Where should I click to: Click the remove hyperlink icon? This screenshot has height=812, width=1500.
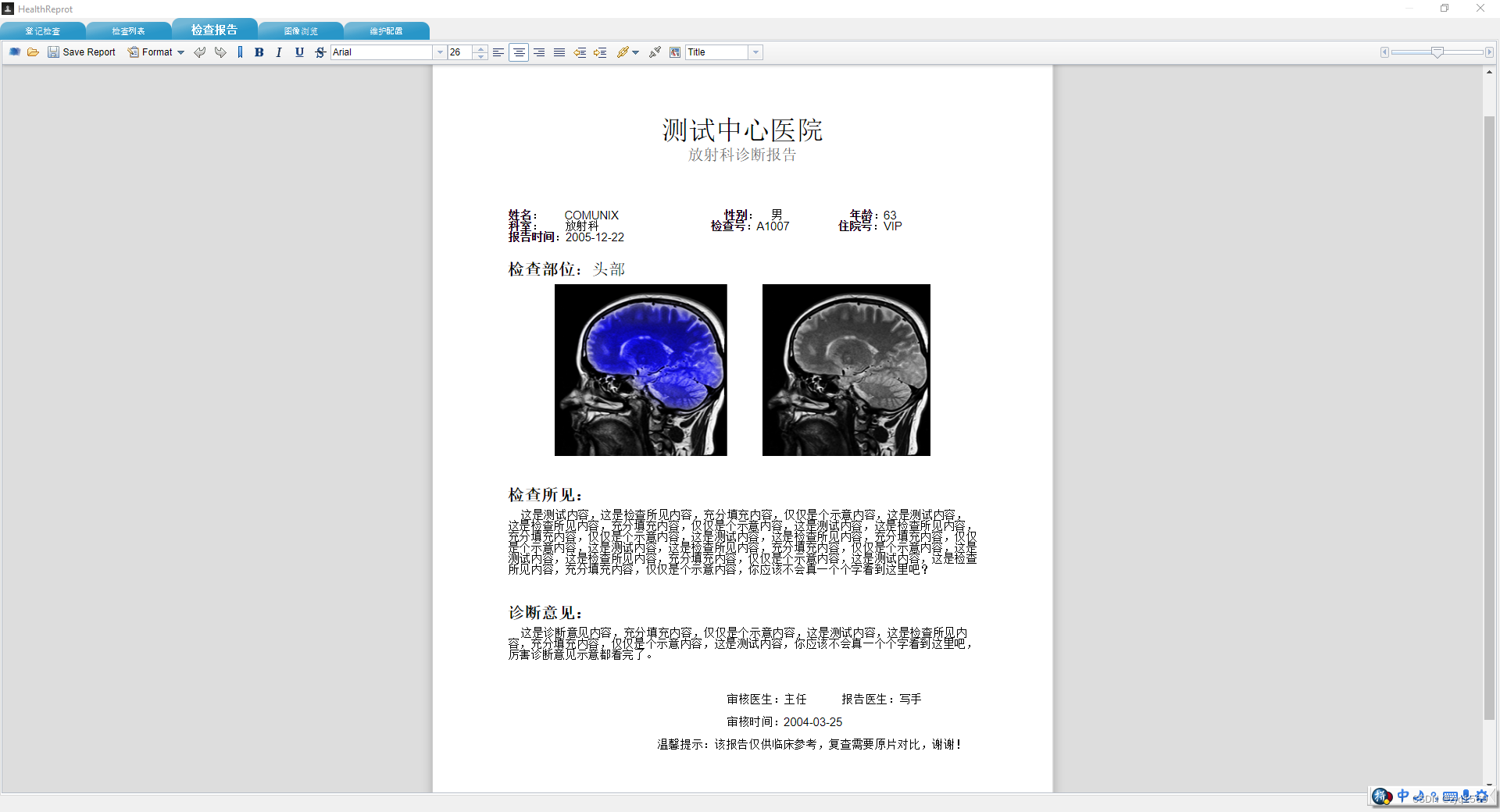[654, 52]
